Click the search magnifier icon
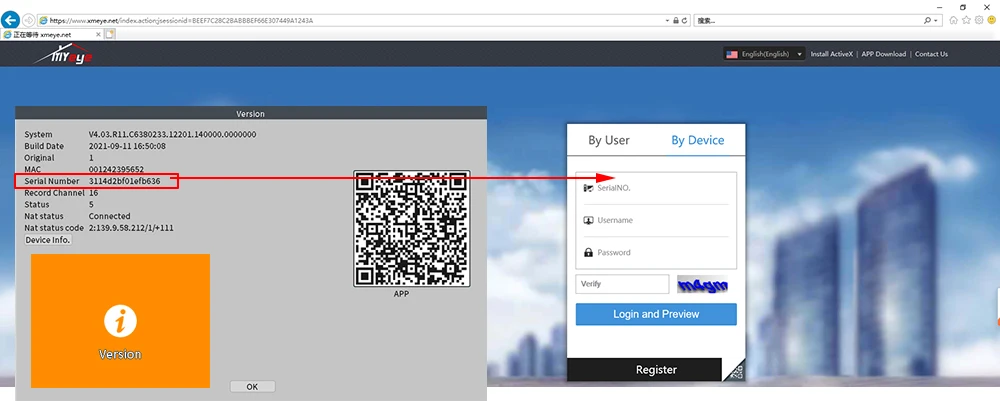This screenshot has width=1000, height=401. [x=927, y=20]
